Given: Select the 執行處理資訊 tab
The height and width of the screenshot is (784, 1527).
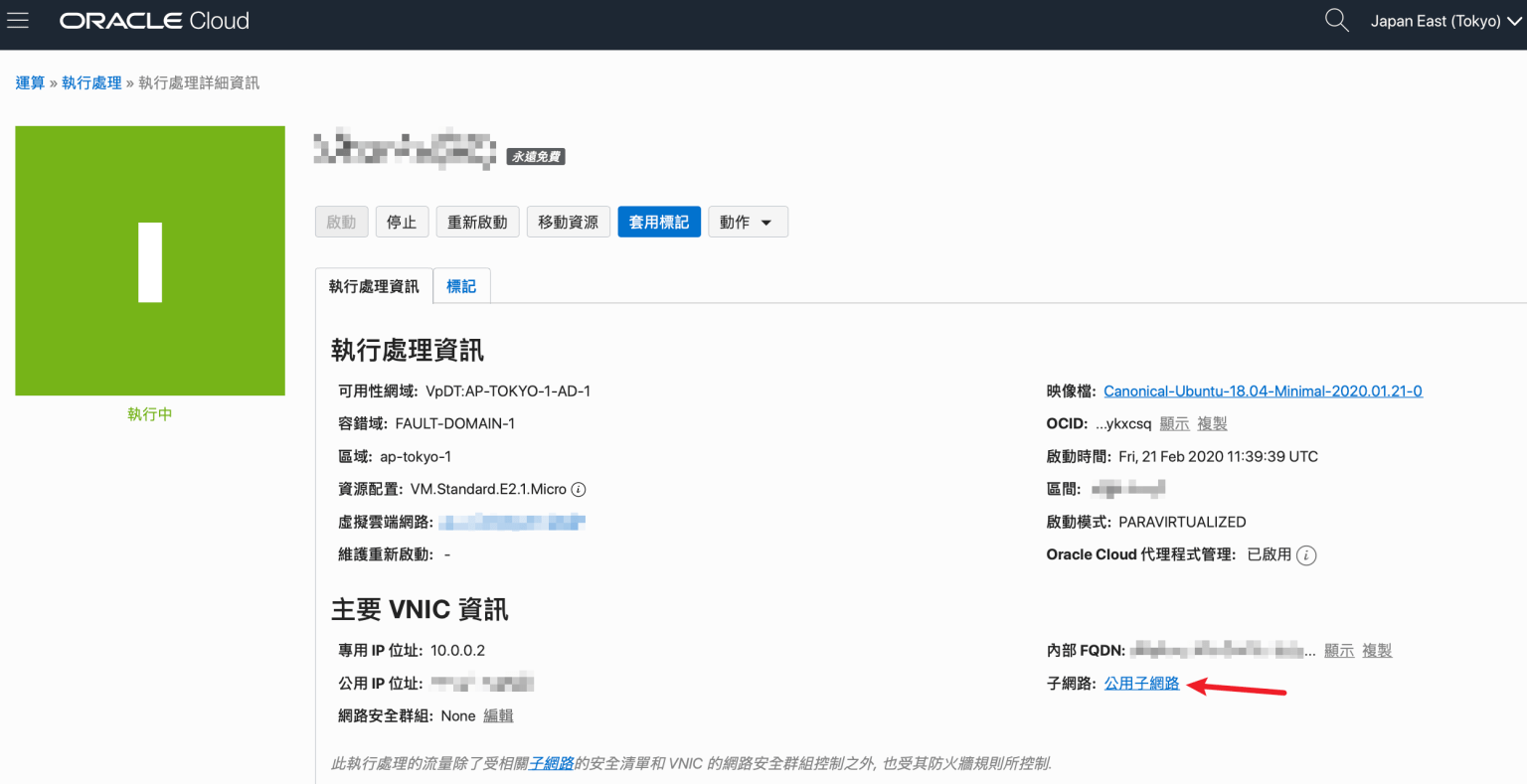Looking at the screenshot, I should (374, 286).
